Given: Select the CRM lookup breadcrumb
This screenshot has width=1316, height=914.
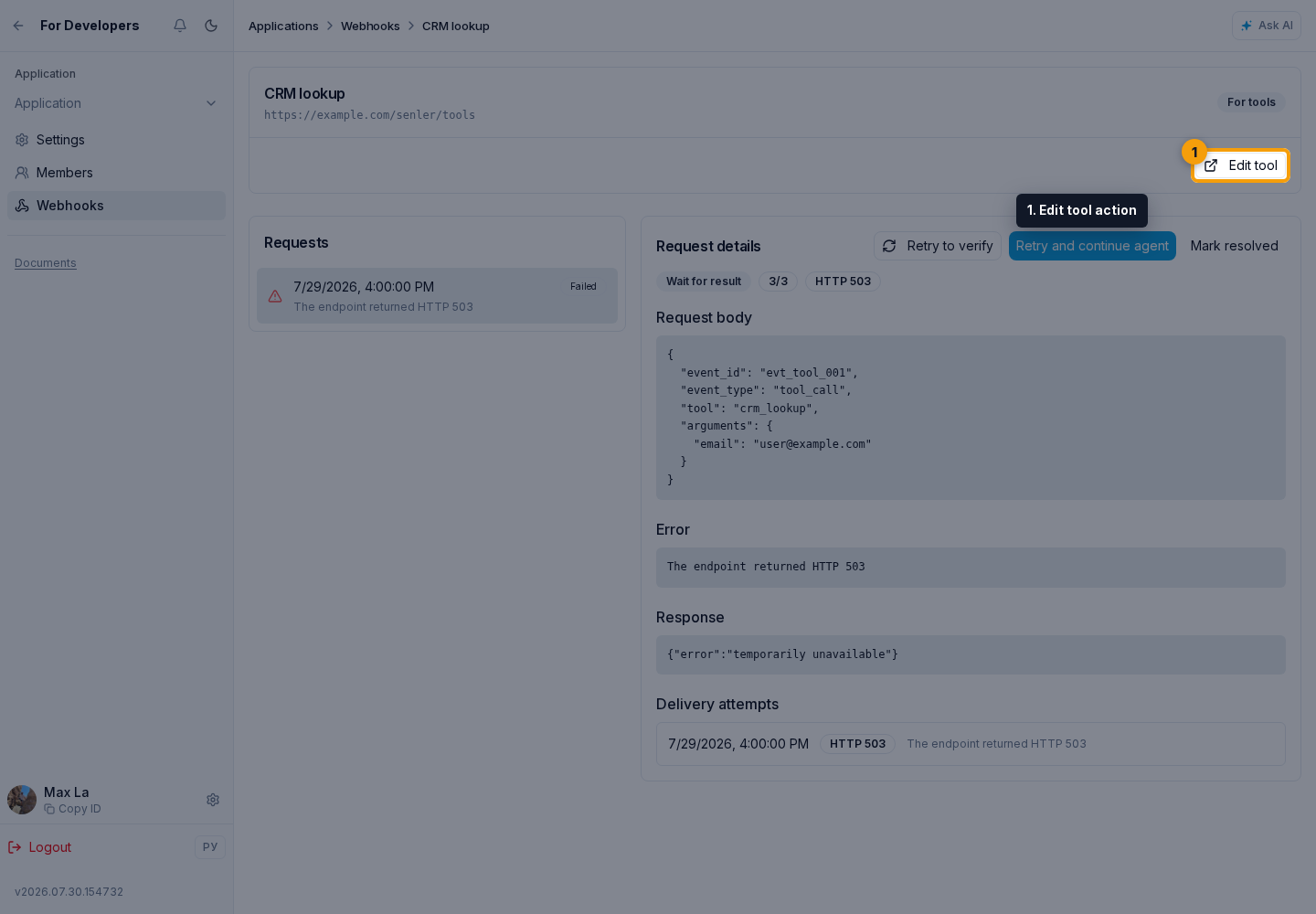Looking at the screenshot, I should pos(456,26).
